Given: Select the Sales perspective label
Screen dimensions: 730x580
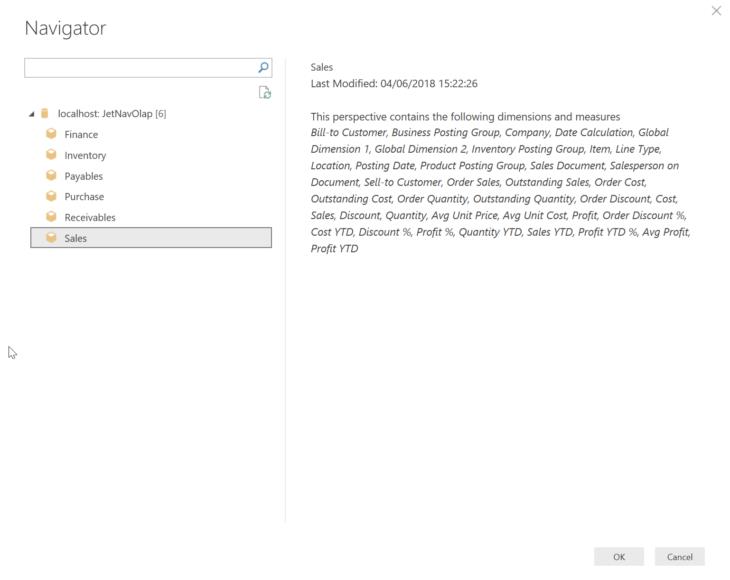Looking at the screenshot, I should pyautogui.click(x=75, y=238).
